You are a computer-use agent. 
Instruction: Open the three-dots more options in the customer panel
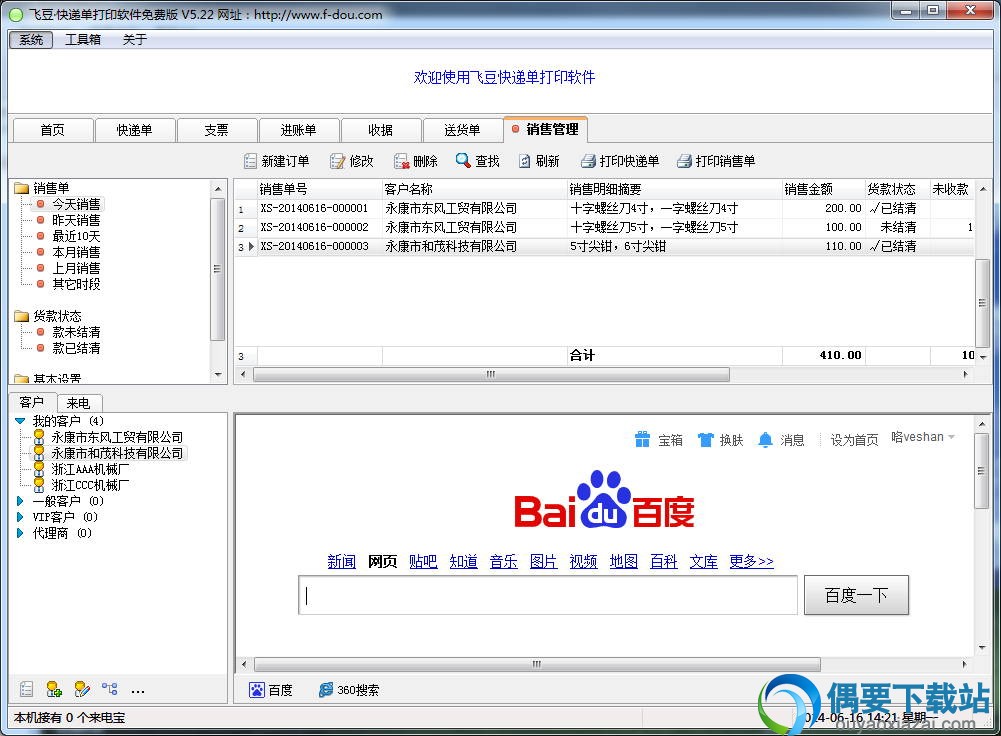click(x=137, y=691)
